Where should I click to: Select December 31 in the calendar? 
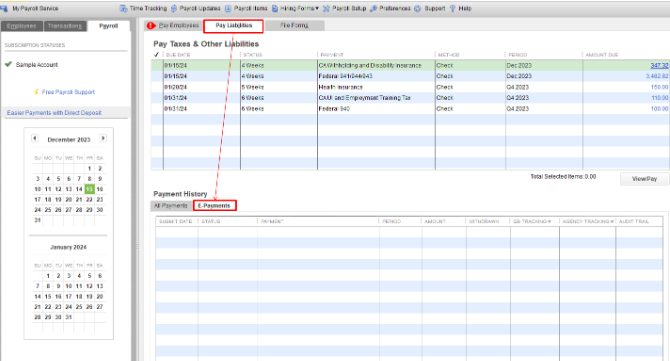[x=38, y=220]
